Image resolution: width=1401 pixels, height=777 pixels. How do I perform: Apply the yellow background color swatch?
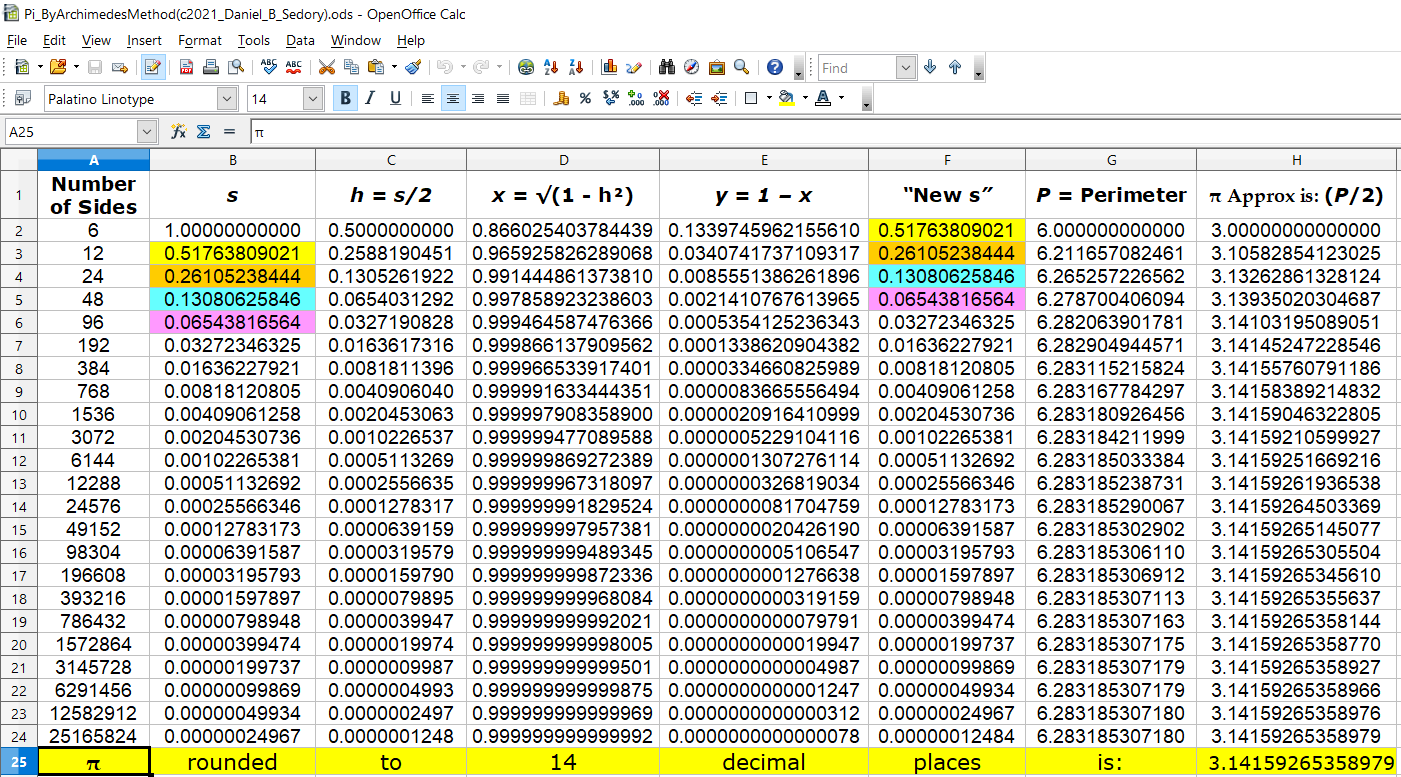point(786,98)
